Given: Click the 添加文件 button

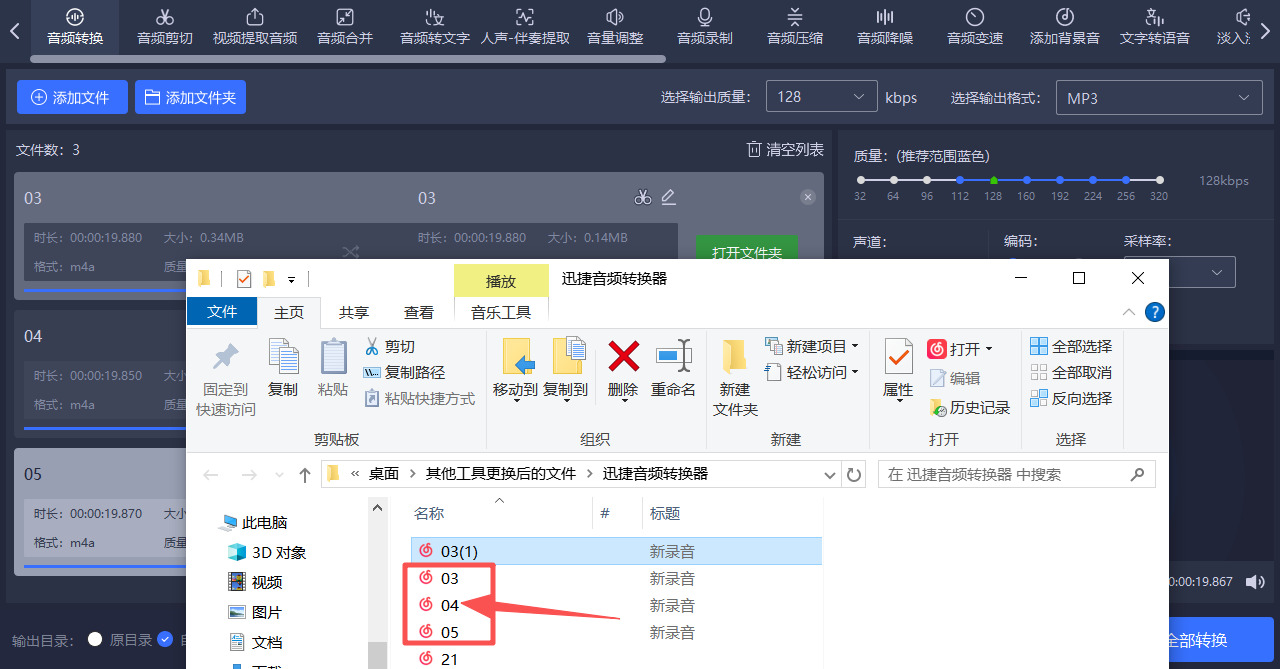Looking at the screenshot, I should 72,97.
